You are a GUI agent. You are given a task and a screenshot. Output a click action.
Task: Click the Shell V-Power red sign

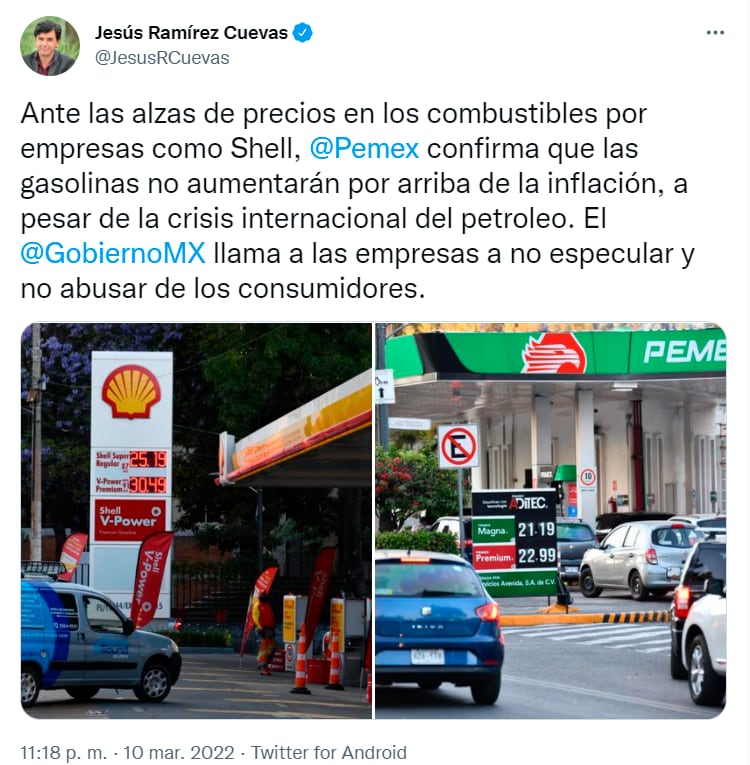[x=130, y=520]
